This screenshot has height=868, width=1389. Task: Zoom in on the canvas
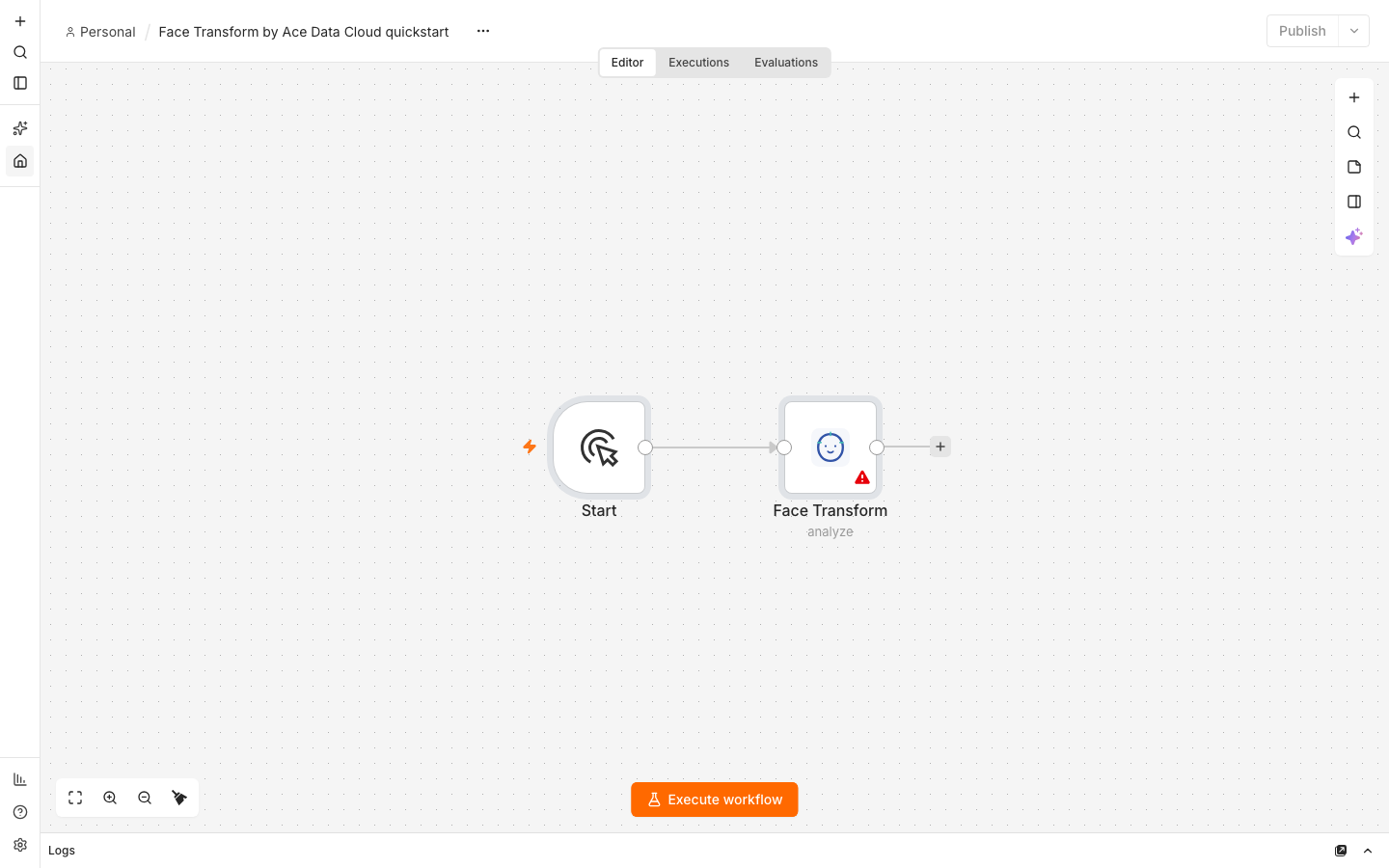pos(110,798)
